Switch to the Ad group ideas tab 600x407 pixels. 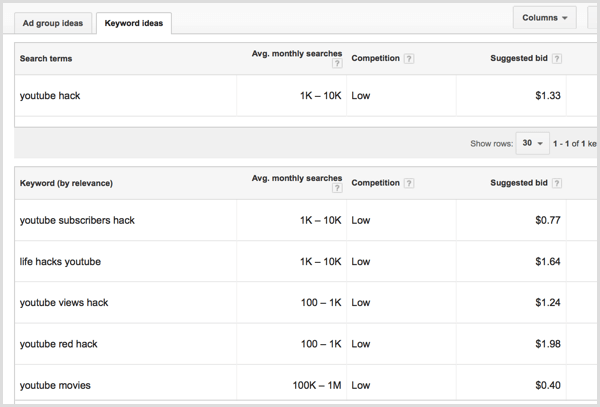[53, 23]
